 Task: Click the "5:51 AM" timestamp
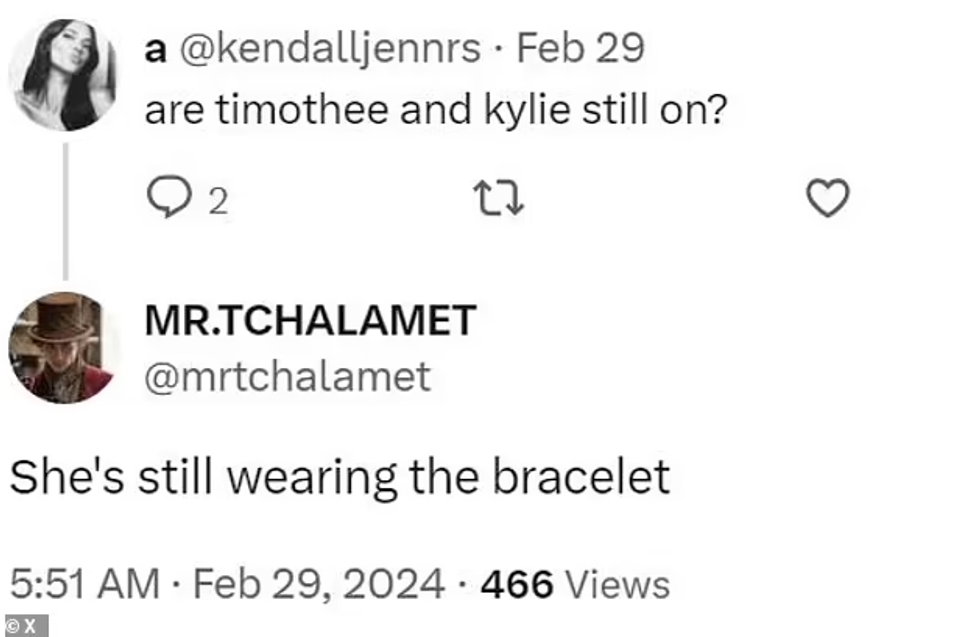click(x=84, y=583)
